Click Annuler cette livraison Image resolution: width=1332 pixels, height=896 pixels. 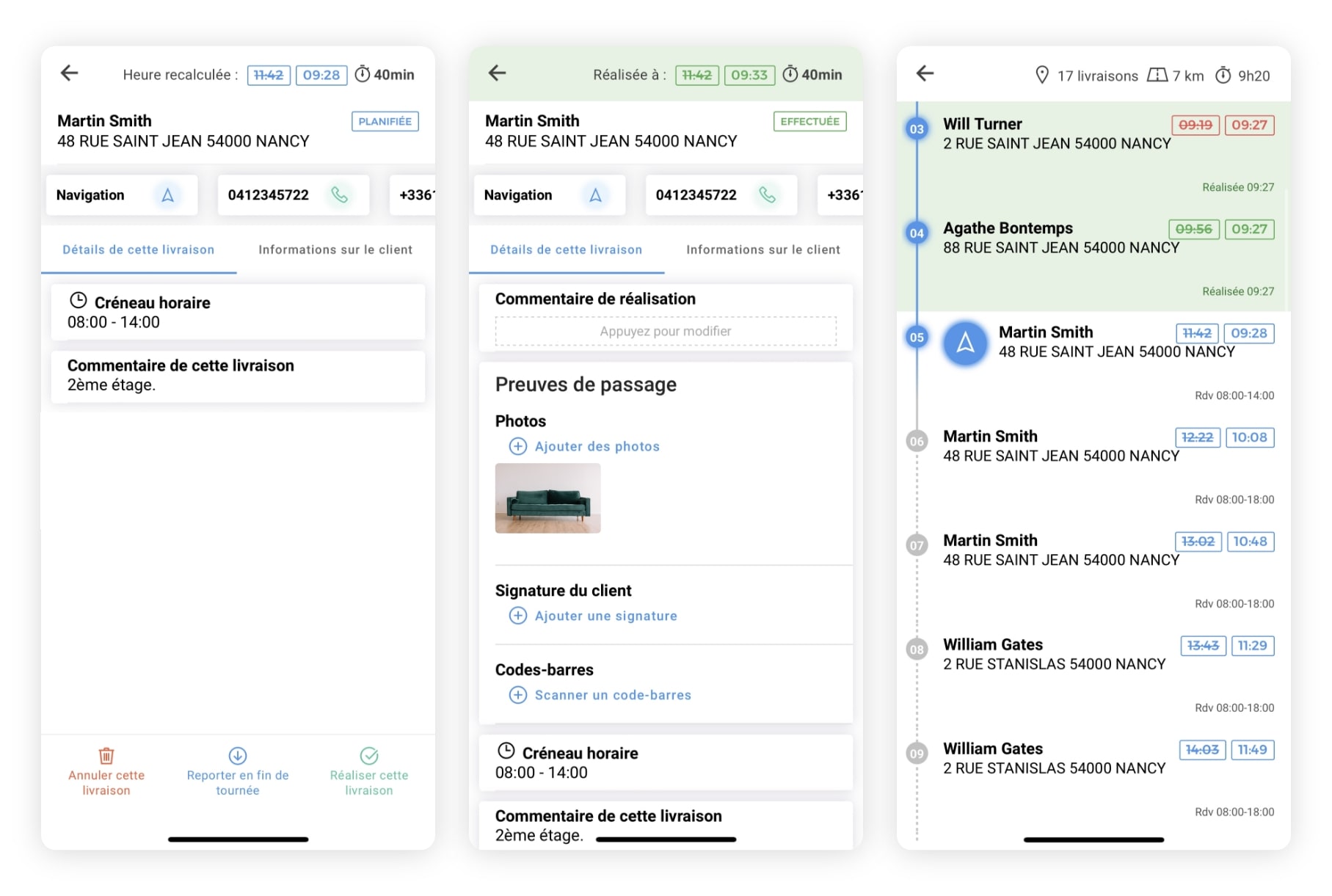pyautogui.click(x=105, y=772)
